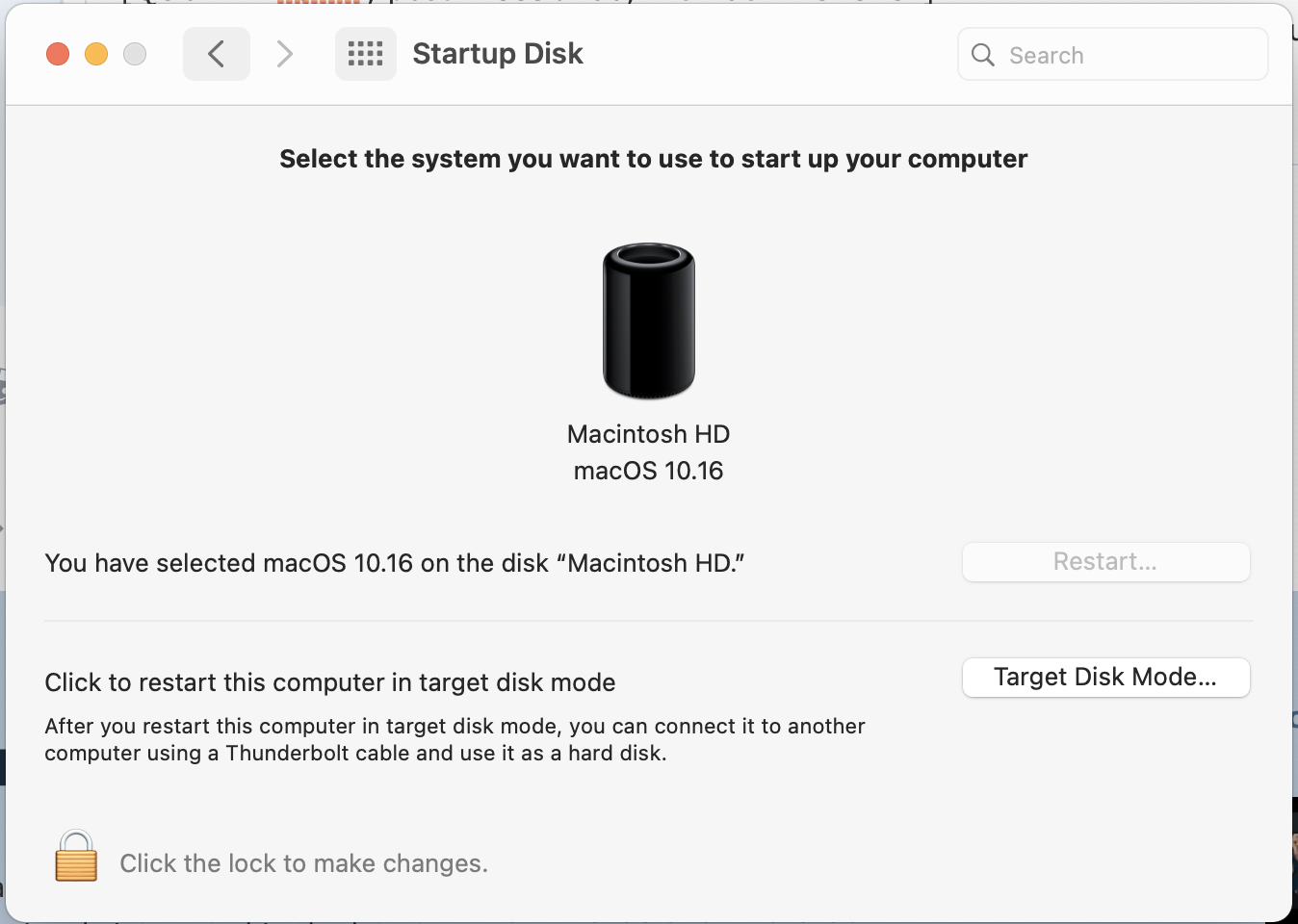The height and width of the screenshot is (924, 1298).
Task: Close the Startup Disk window
Action: [x=58, y=54]
